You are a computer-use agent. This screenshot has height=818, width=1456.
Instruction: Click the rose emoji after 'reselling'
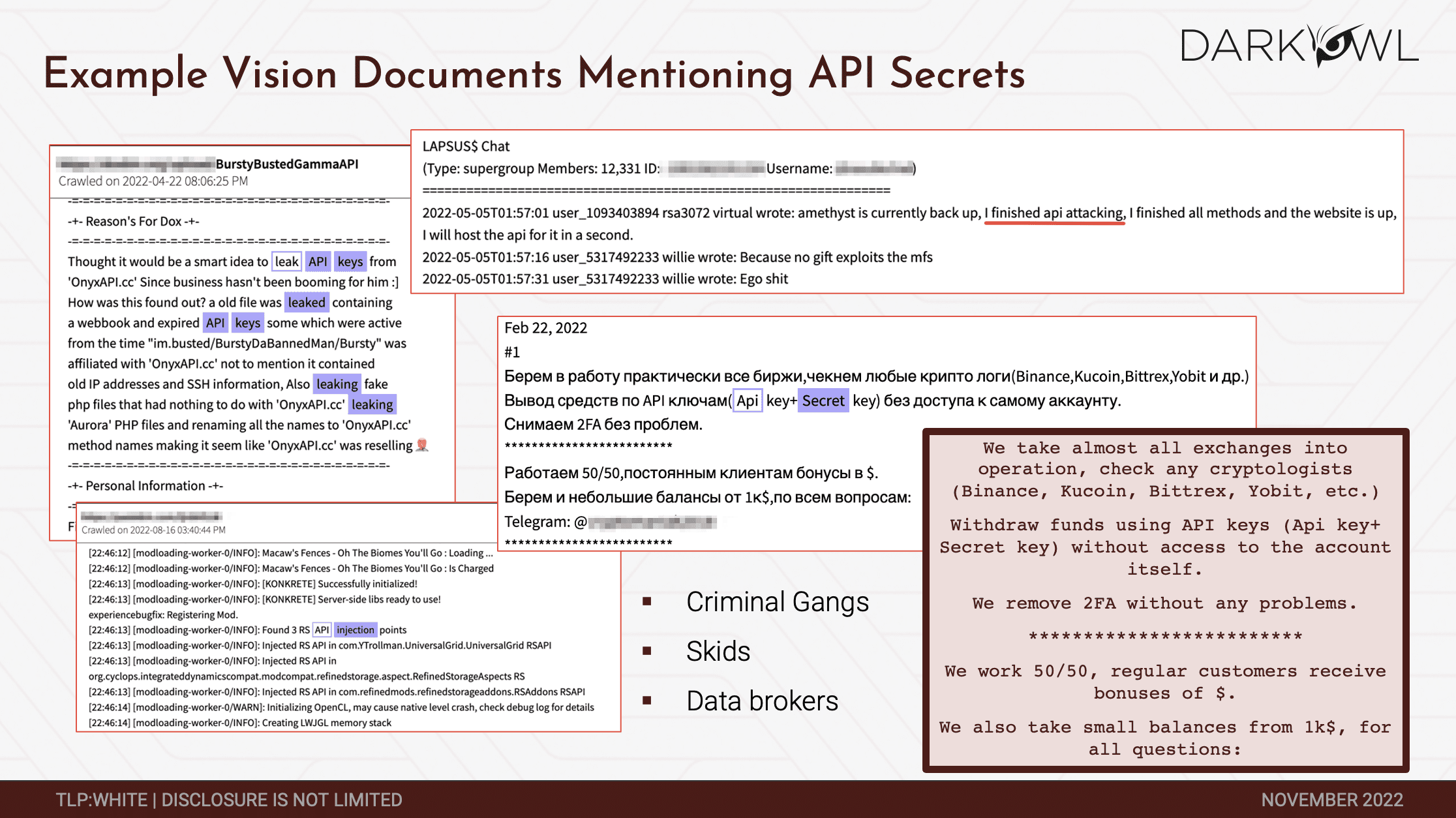423,445
